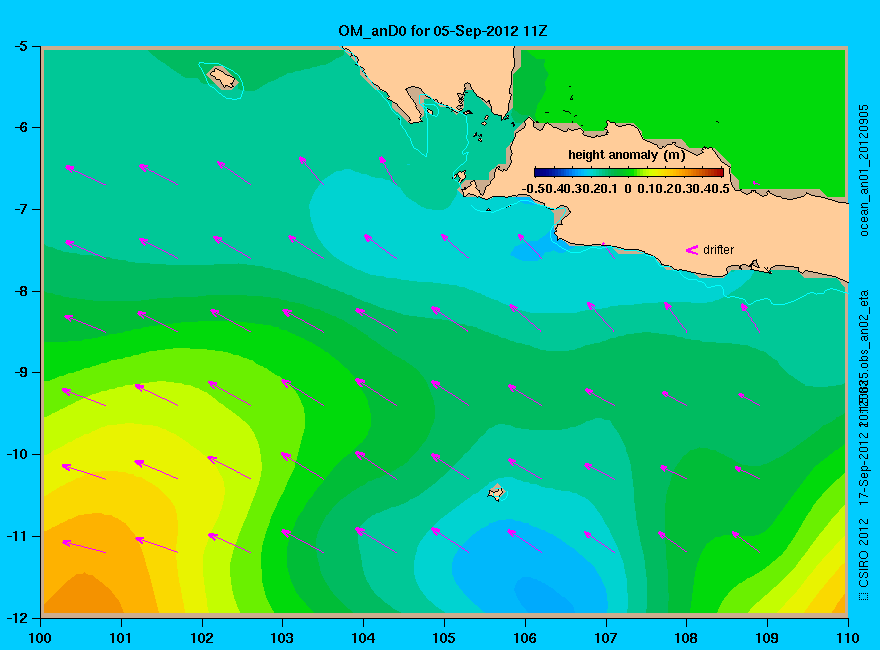880x650 pixels.
Task: Click the height anomaly color bar
Action: coord(629,172)
